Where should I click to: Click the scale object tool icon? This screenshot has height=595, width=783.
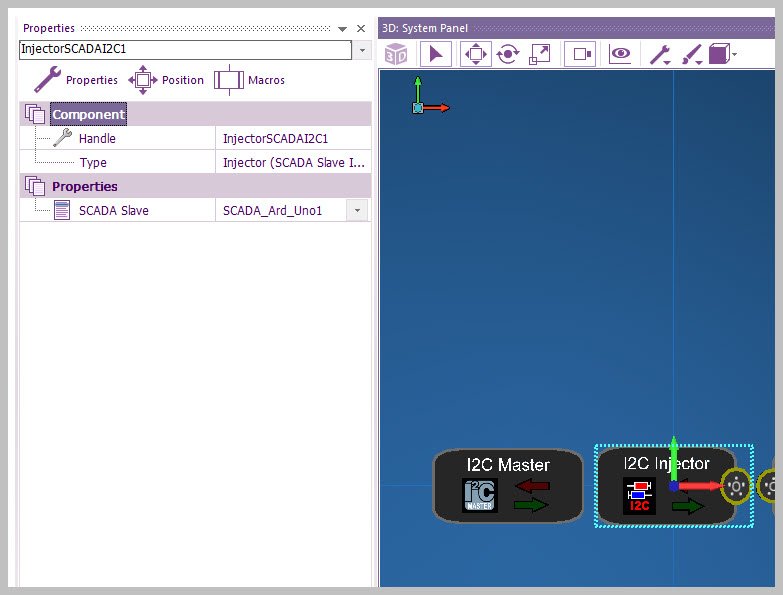(539, 54)
